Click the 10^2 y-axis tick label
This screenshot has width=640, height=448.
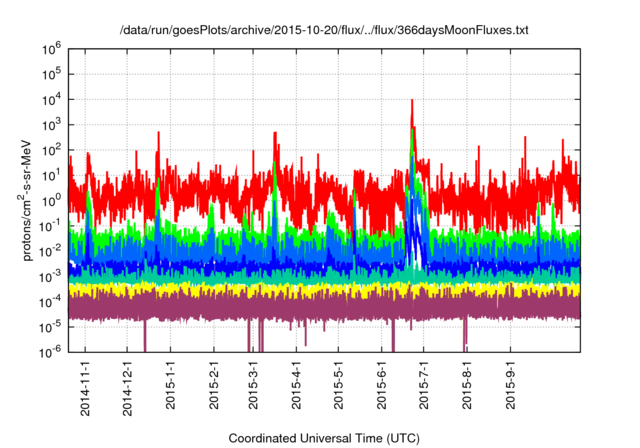(51, 150)
